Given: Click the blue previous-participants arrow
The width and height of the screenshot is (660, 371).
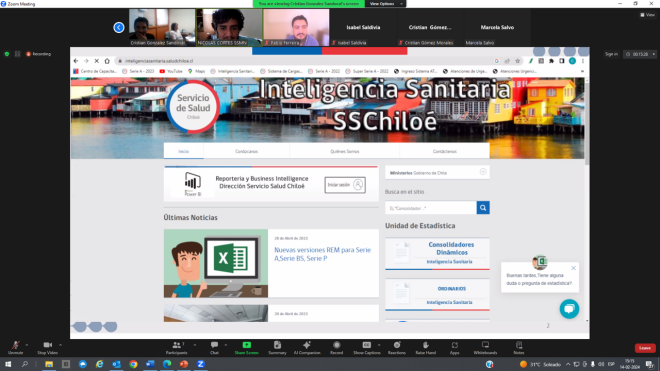Looking at the screenshot, I should 119,27.
